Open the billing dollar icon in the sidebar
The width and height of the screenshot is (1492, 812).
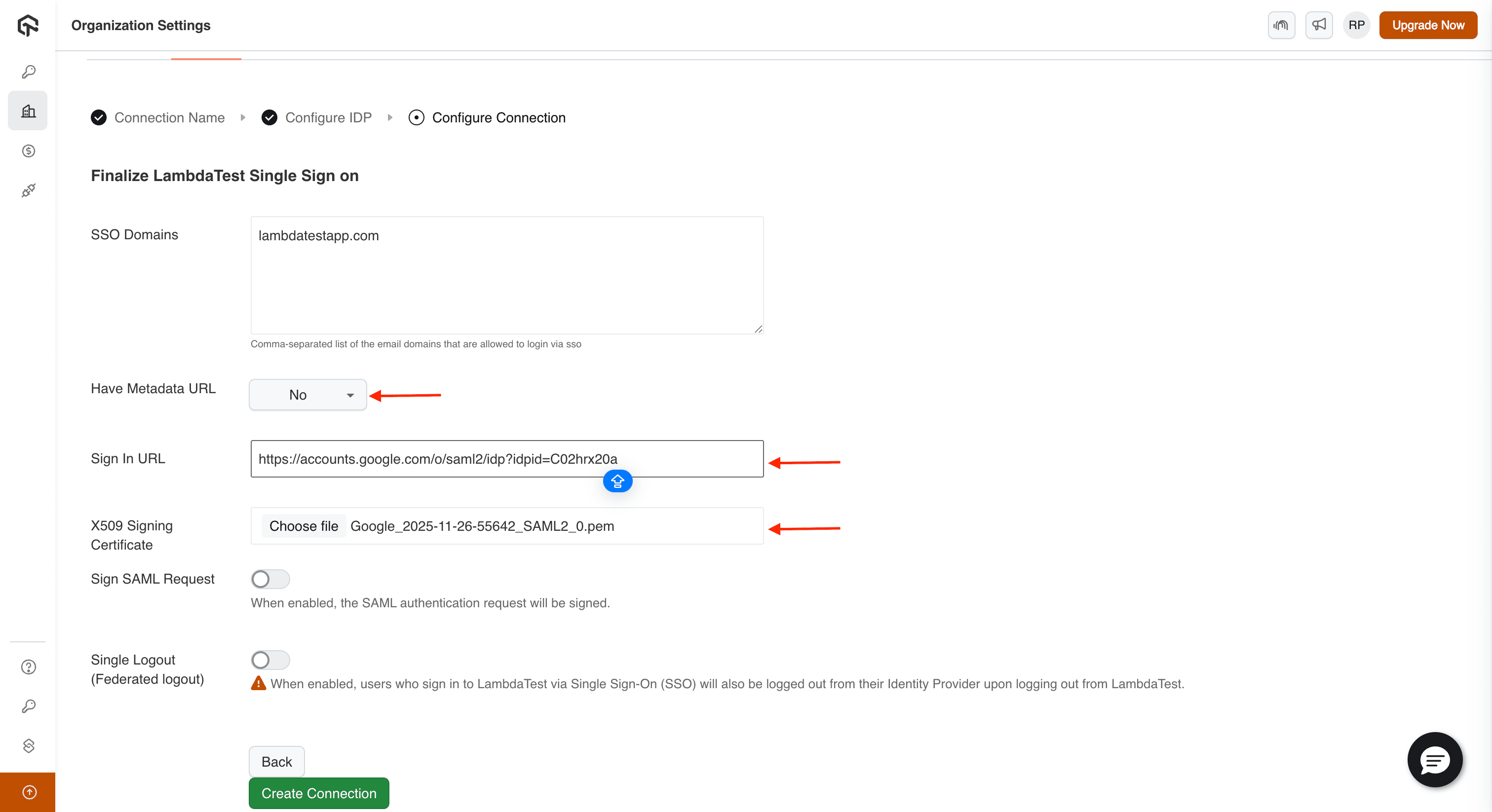pos(28,151)
